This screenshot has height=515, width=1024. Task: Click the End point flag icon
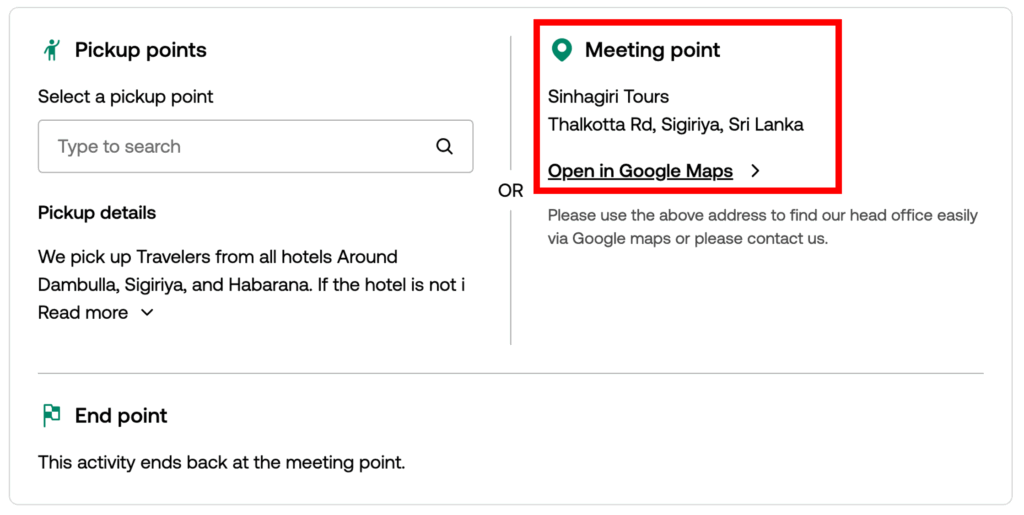click(x=51, y=416)
